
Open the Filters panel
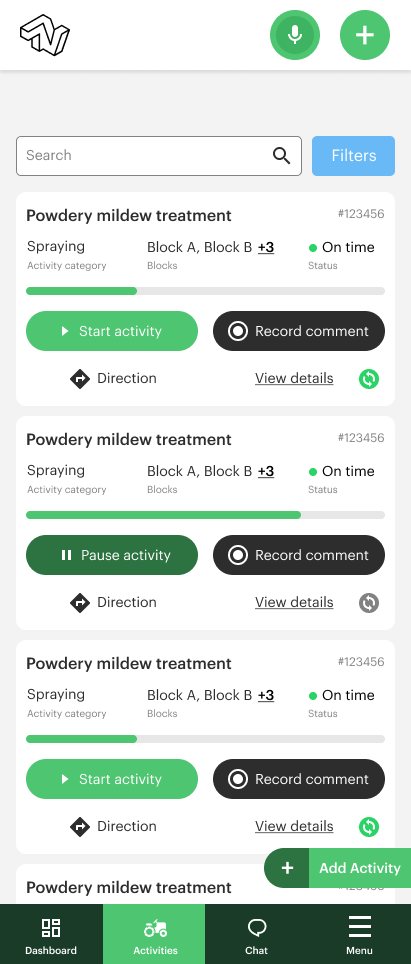[x=353, y=156]
